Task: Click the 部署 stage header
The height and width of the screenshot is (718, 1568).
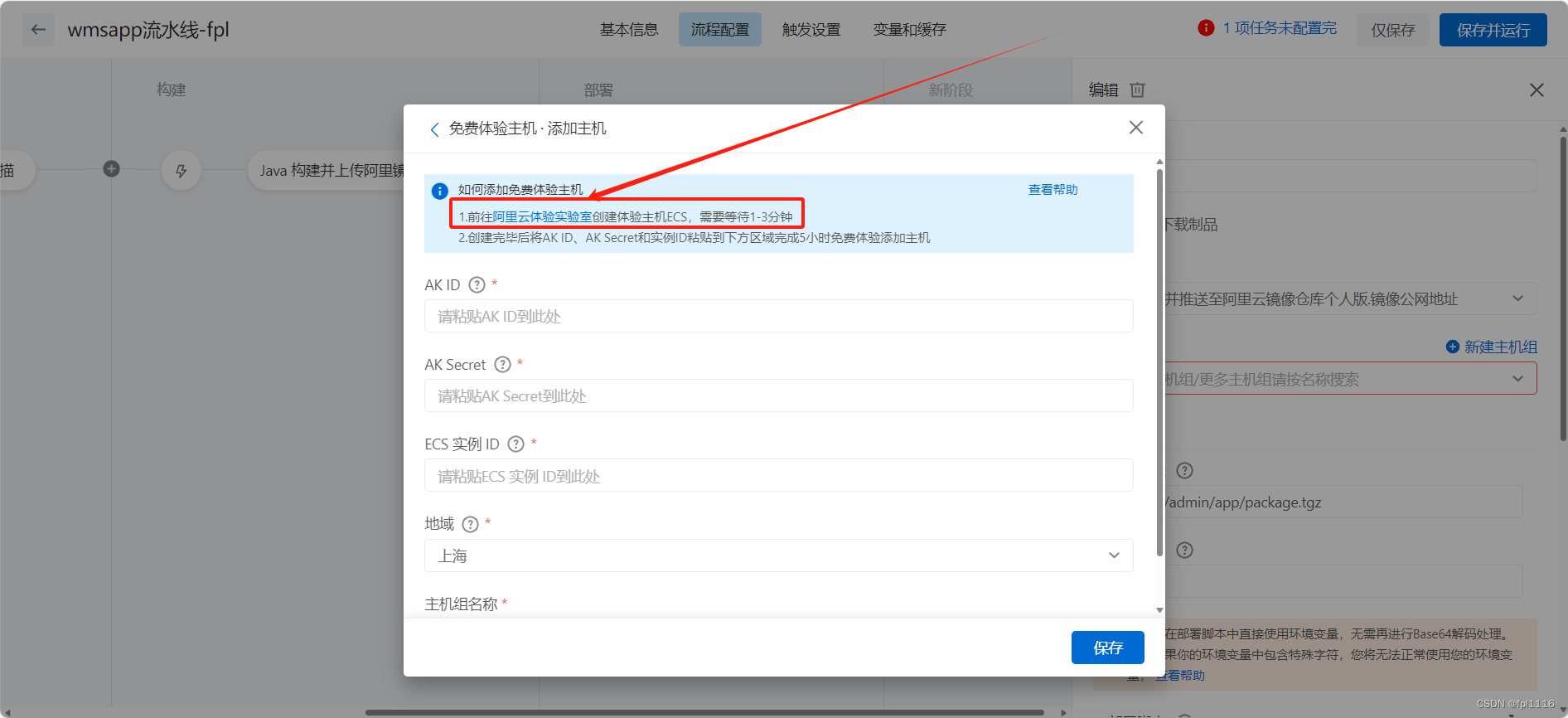Action: (x=598, y=90)
